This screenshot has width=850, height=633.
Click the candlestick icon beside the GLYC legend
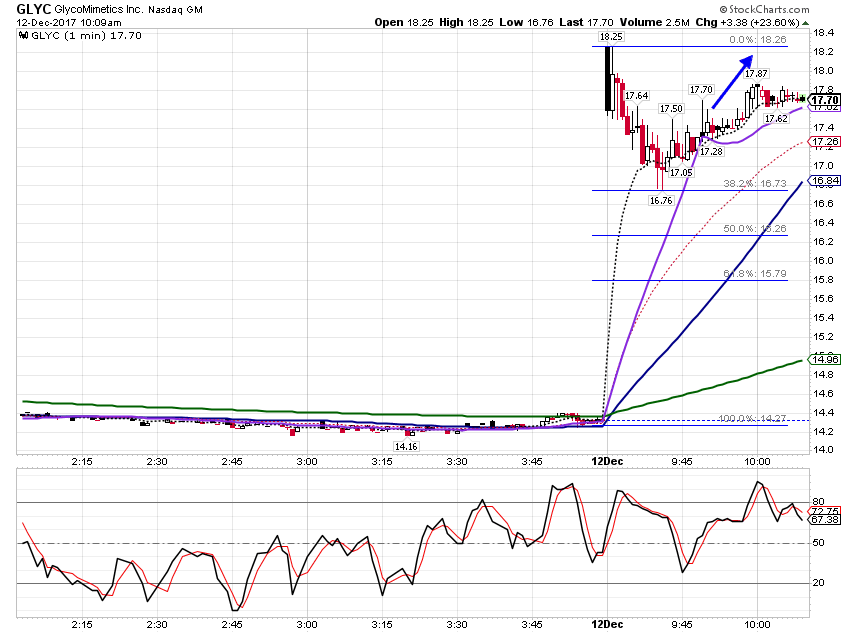point(23,36)
